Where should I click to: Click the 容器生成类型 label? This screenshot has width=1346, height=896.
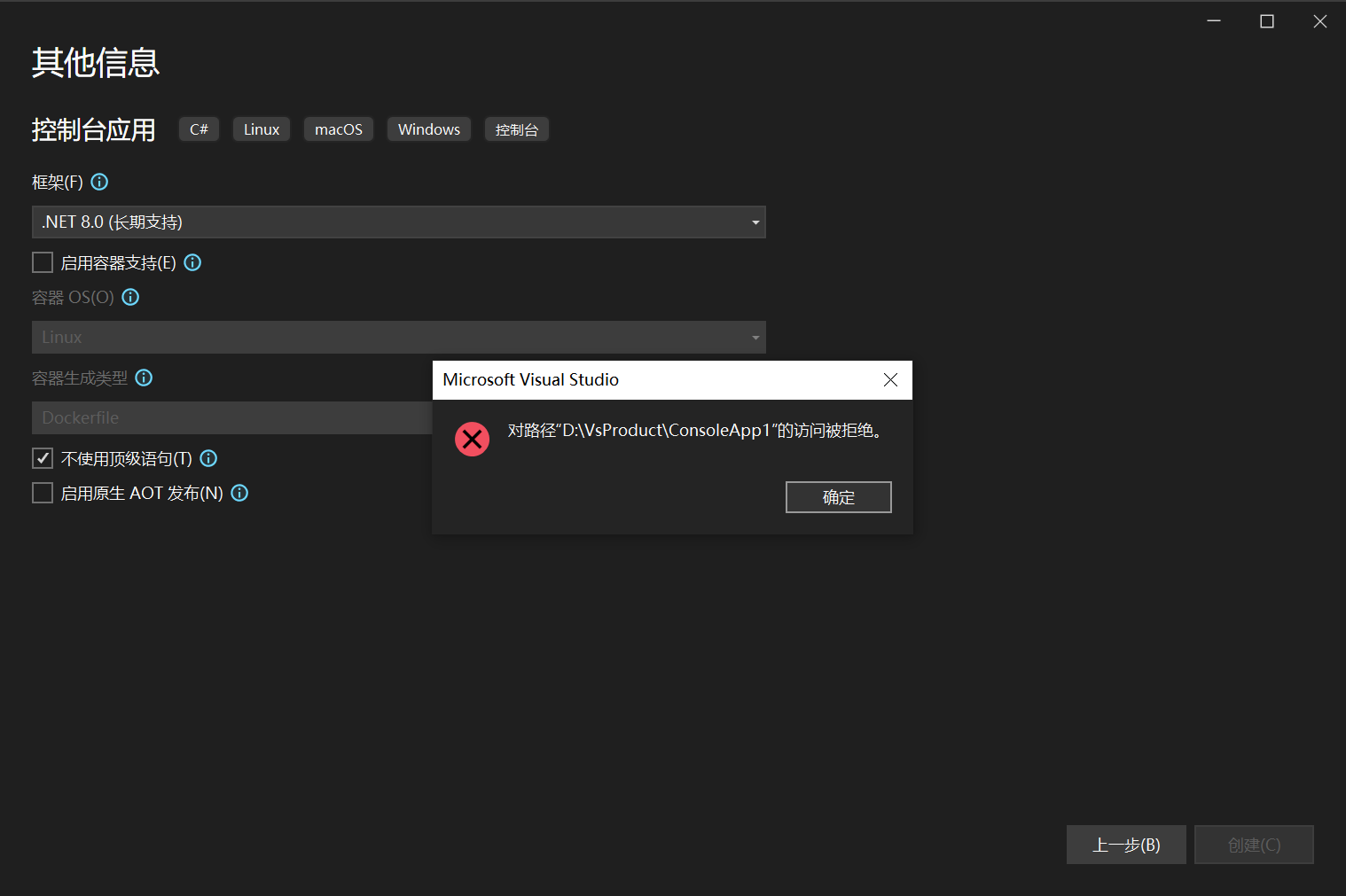coord(80,378)
